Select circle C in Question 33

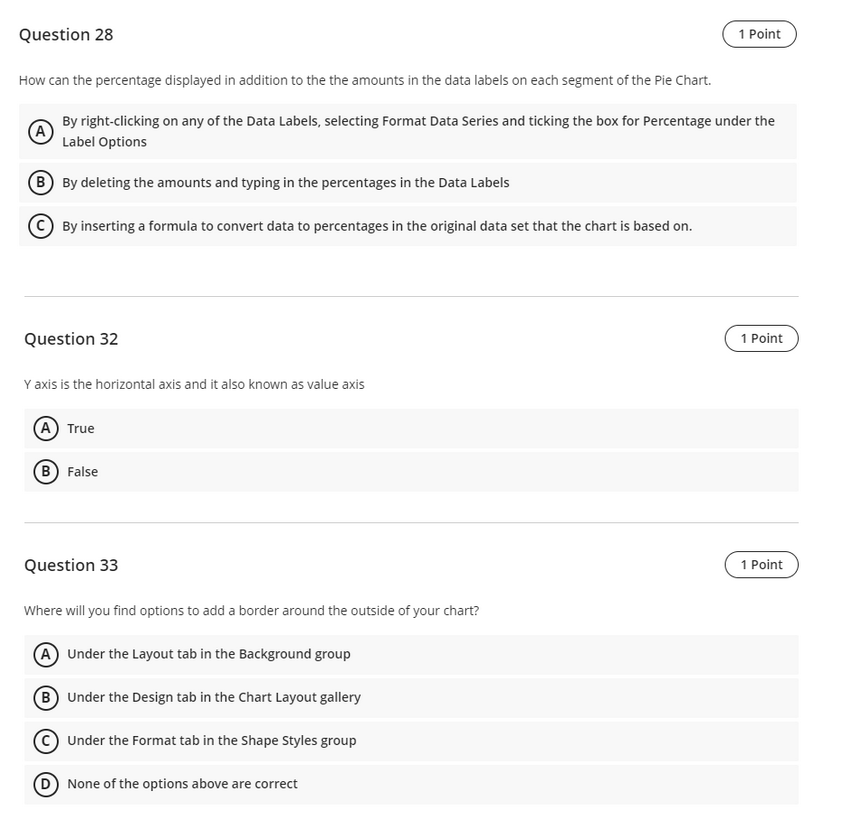coord(46,741)
